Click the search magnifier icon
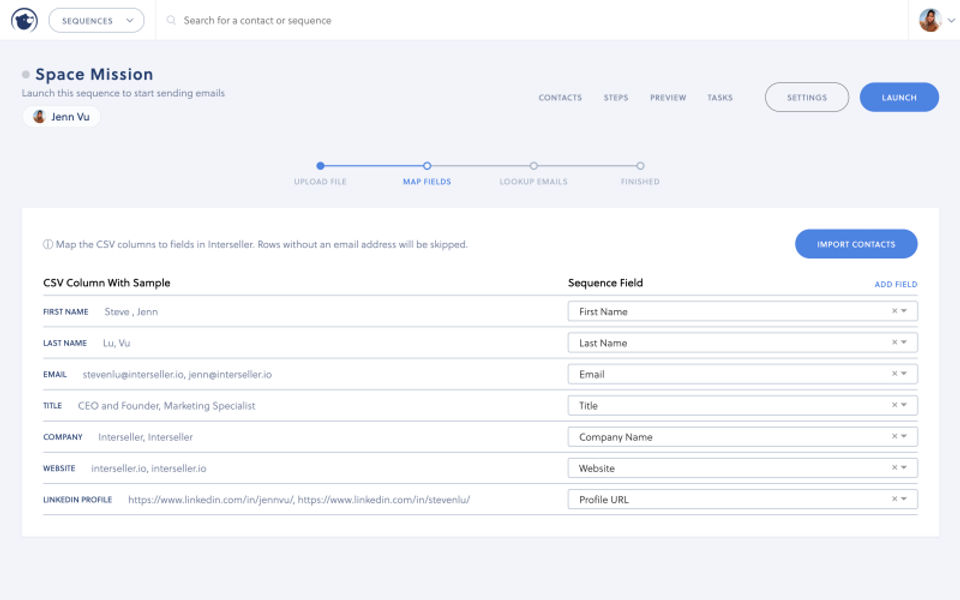 [x=171, y=20]
